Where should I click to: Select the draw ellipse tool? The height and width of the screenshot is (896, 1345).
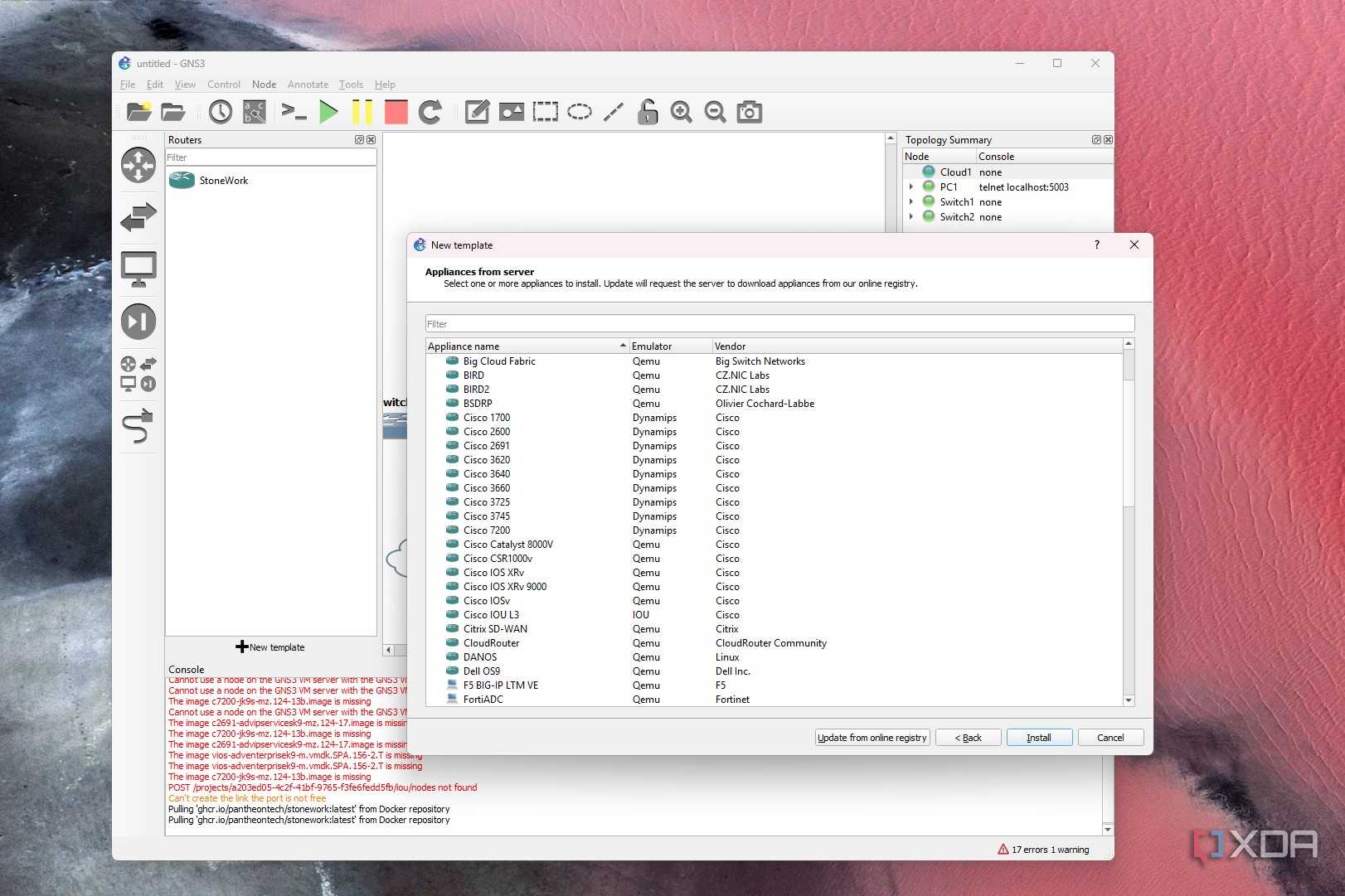click(x=580, y=112)
